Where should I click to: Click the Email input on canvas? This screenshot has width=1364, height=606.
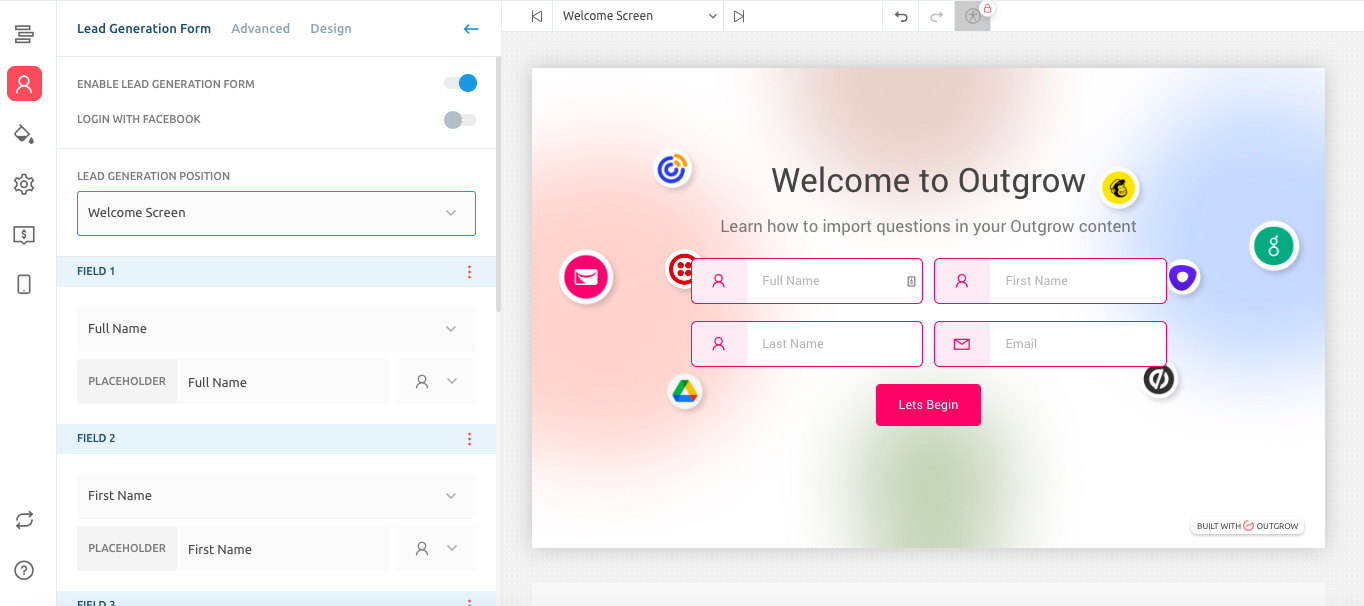[1050, 344]
